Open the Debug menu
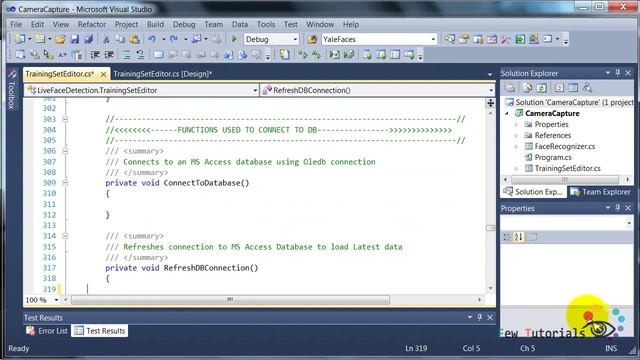Viewport: 640px width, 360px height. pyautogui.click(x=184, y=24)
